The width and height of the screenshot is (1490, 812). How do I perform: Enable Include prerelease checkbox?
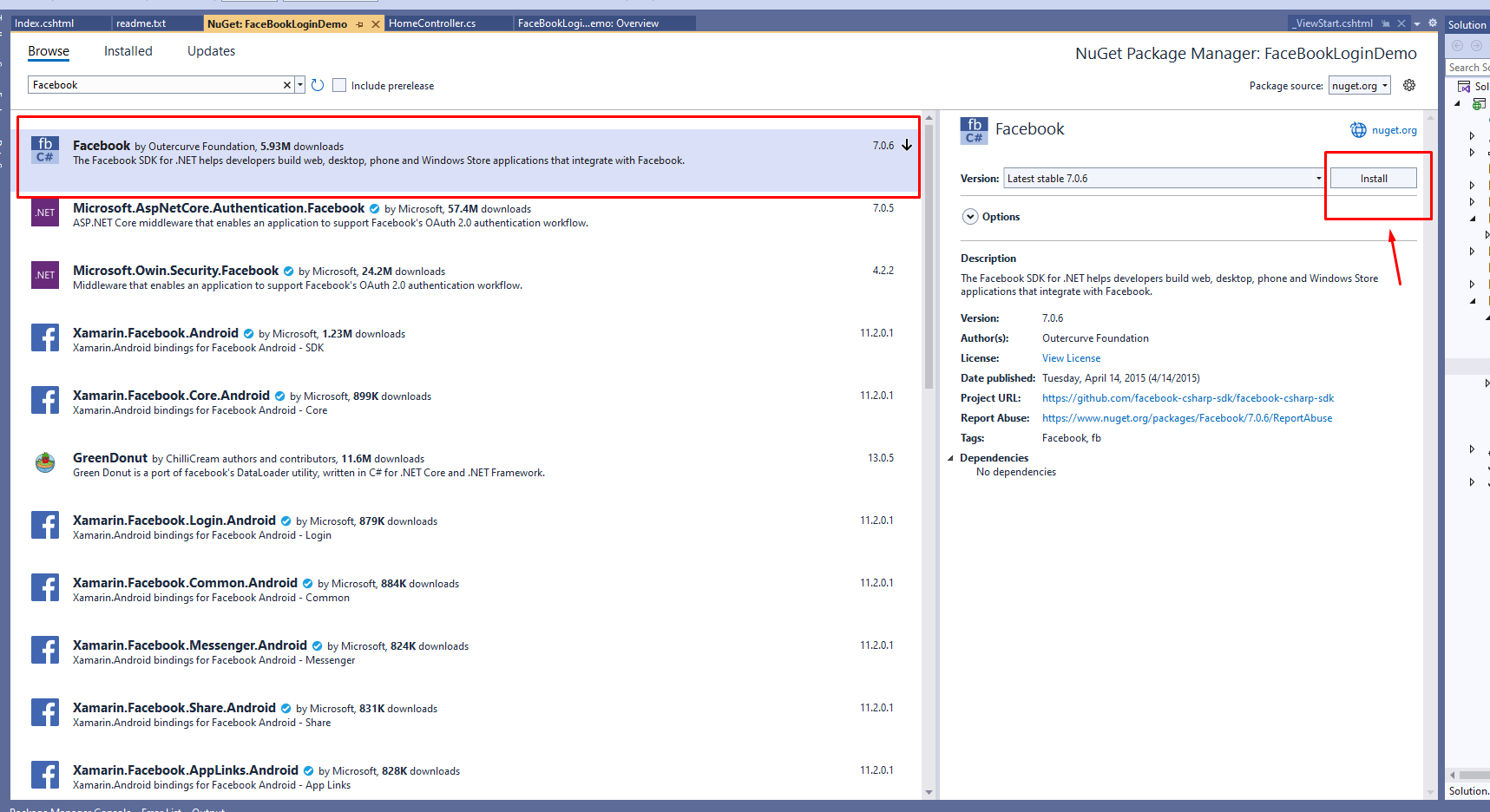[x=339, y=85]
